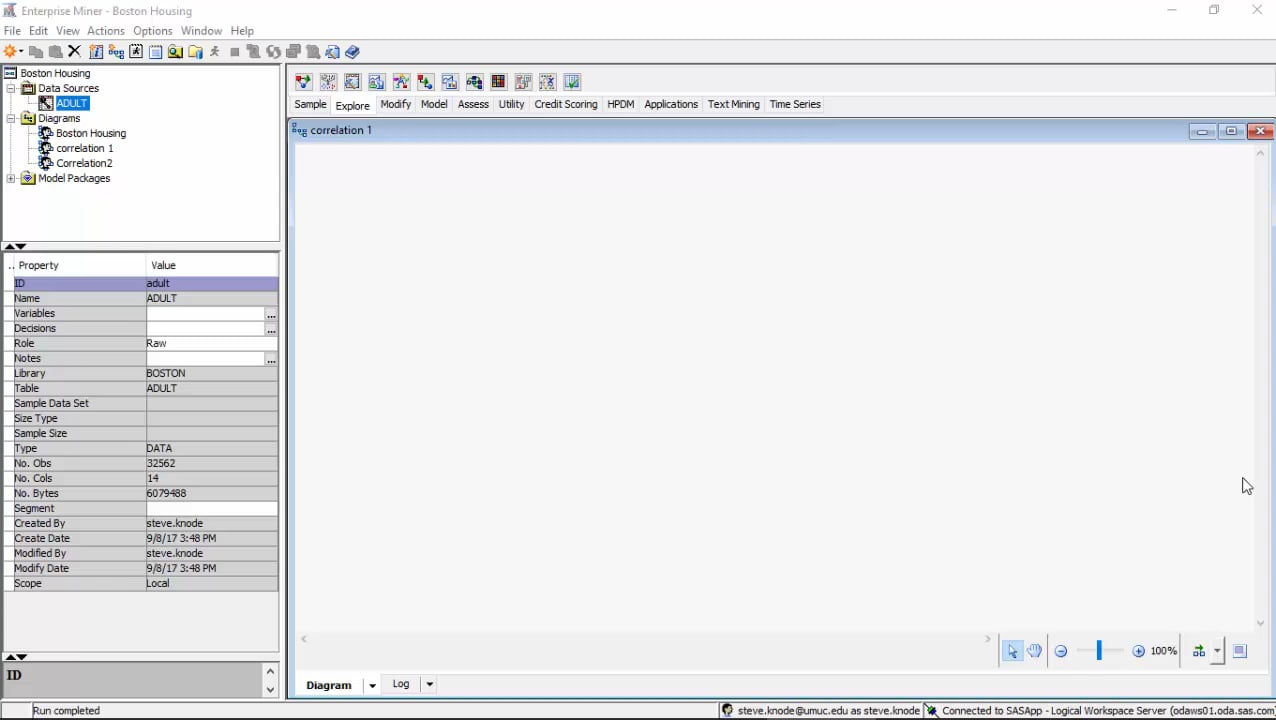
Task: Open the layout options dropdown arrow
Action: 1217,651
